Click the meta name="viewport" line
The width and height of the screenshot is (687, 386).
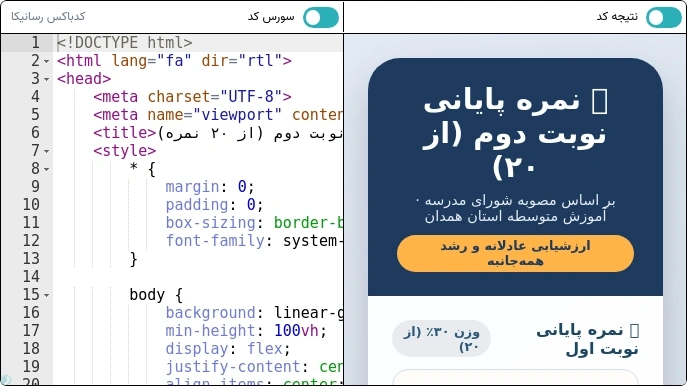(218, 115)
